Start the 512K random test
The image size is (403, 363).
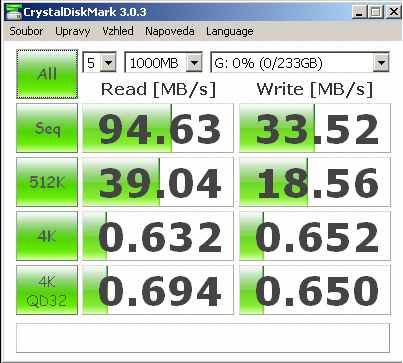tap(47, 182)
